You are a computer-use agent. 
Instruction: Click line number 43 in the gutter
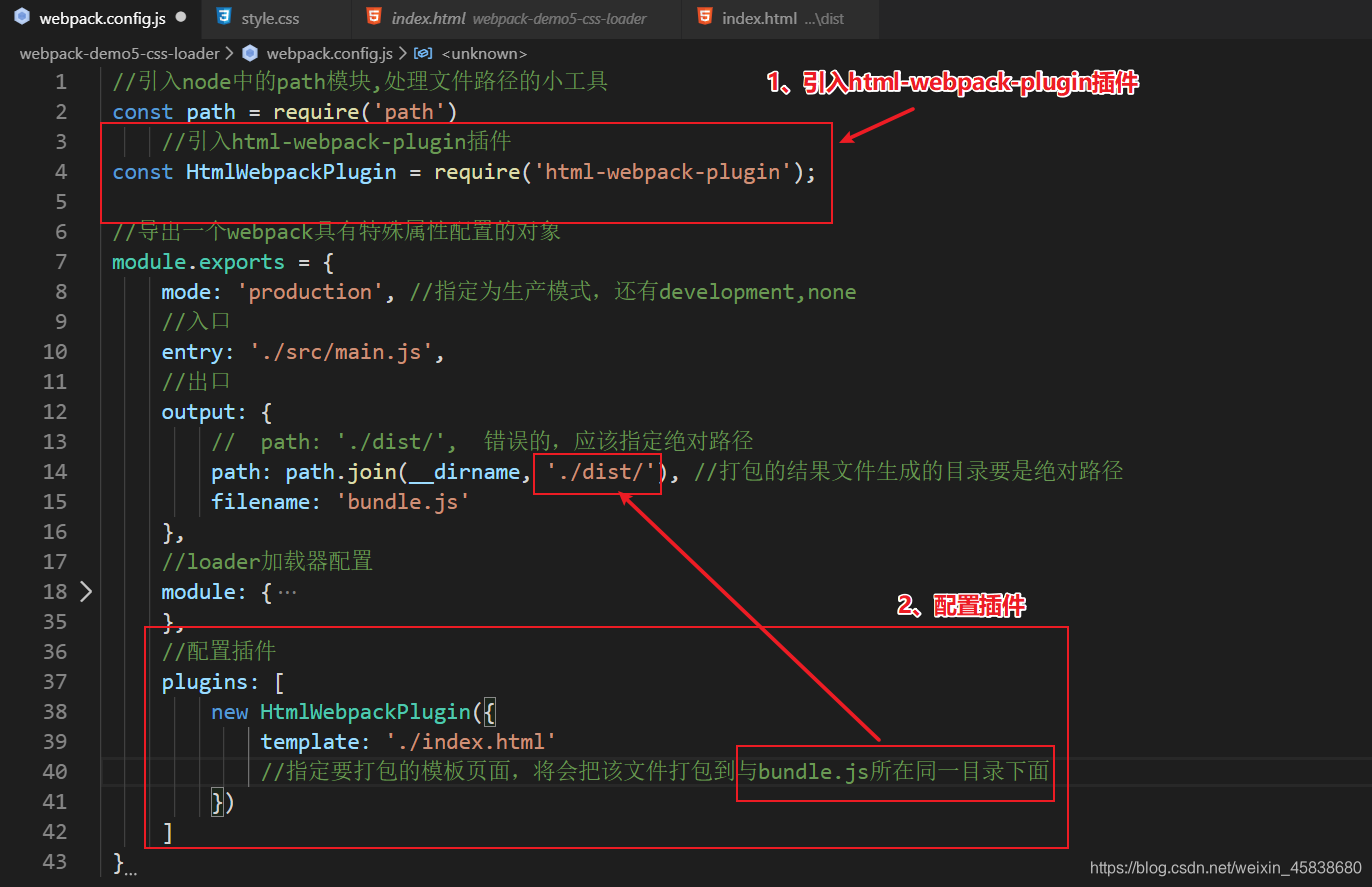[x=55, y=861]
